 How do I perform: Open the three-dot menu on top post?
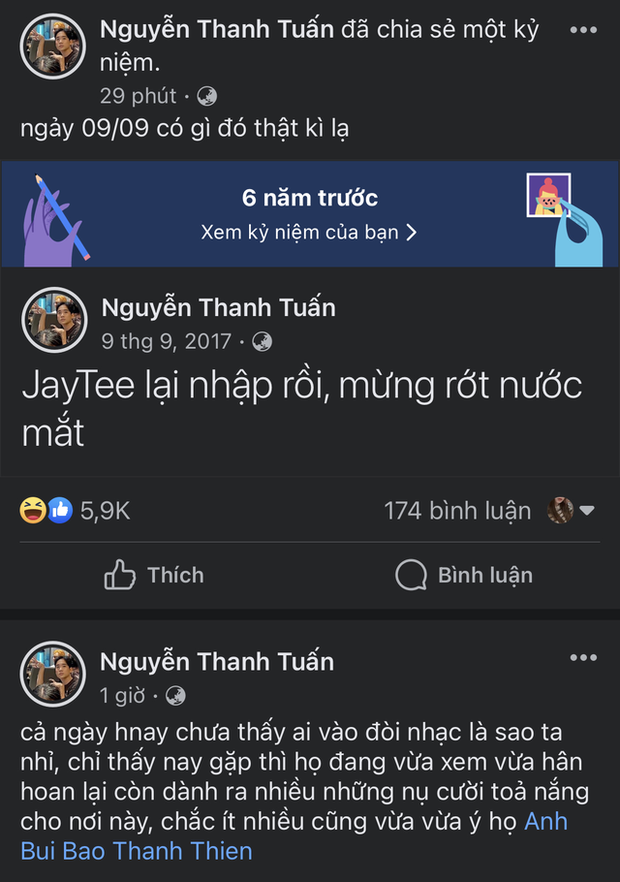tap(583, 30)
